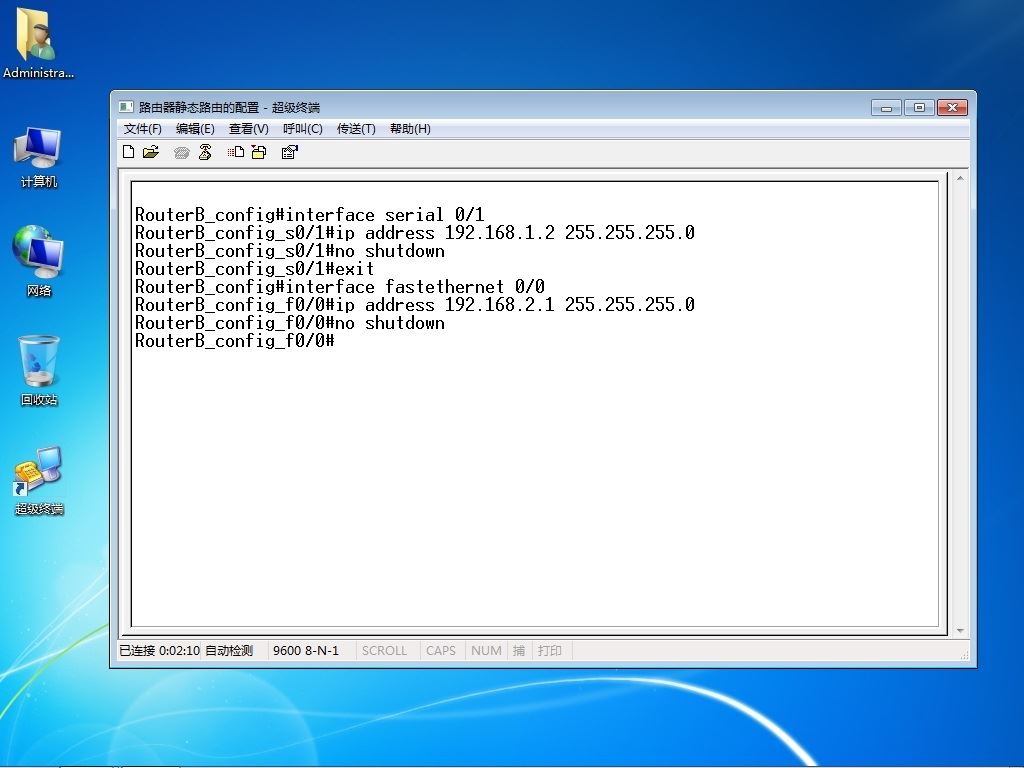Click the scrollbar up arrow in terminal
The width and height of the screenshot is (1024, 768).
[960, 178]
